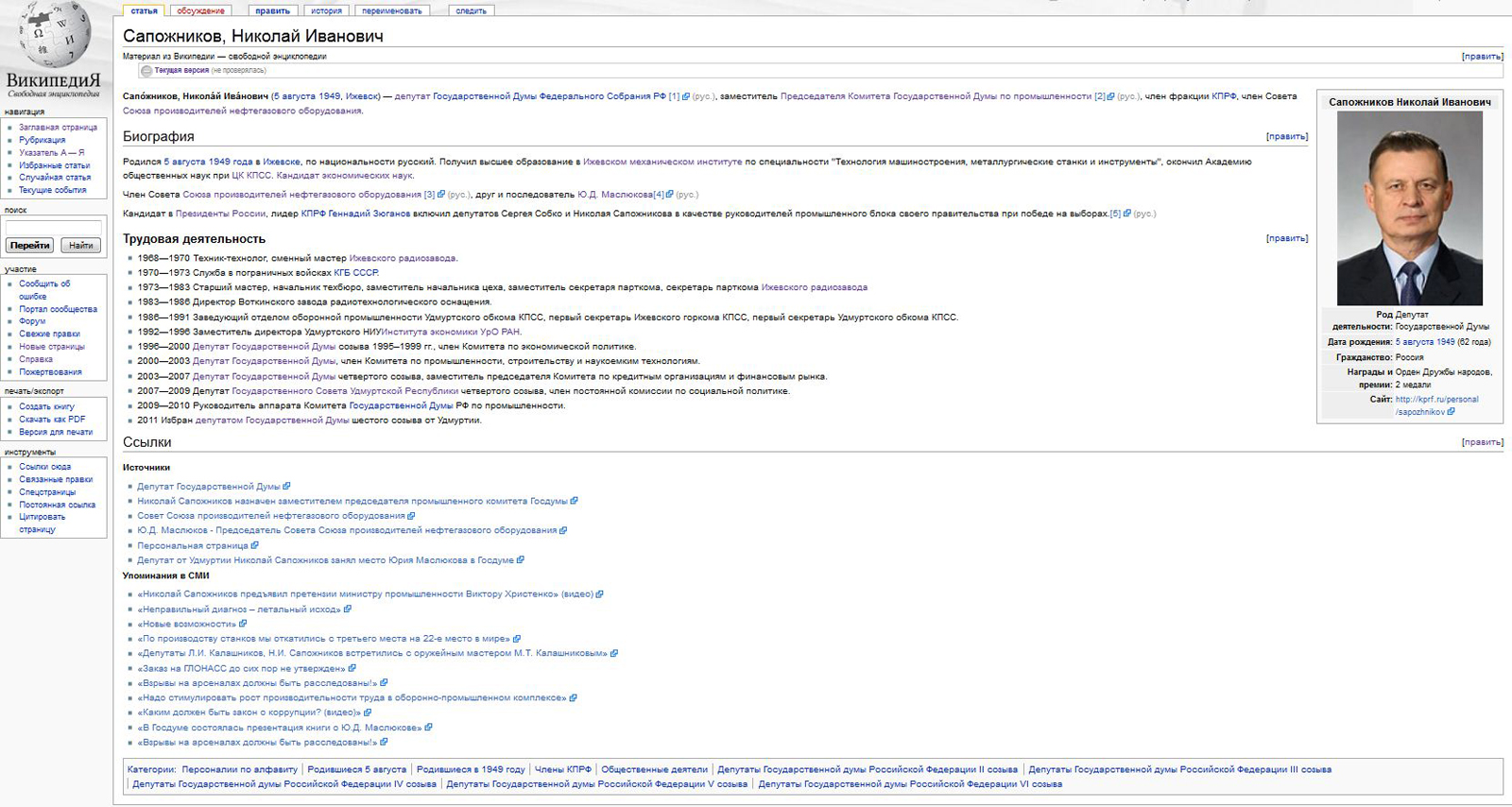Open the 'Ижевском механическом институте' link
Image resolution: width=1512 pixels, height=807 pixels.
click(662, 162)
